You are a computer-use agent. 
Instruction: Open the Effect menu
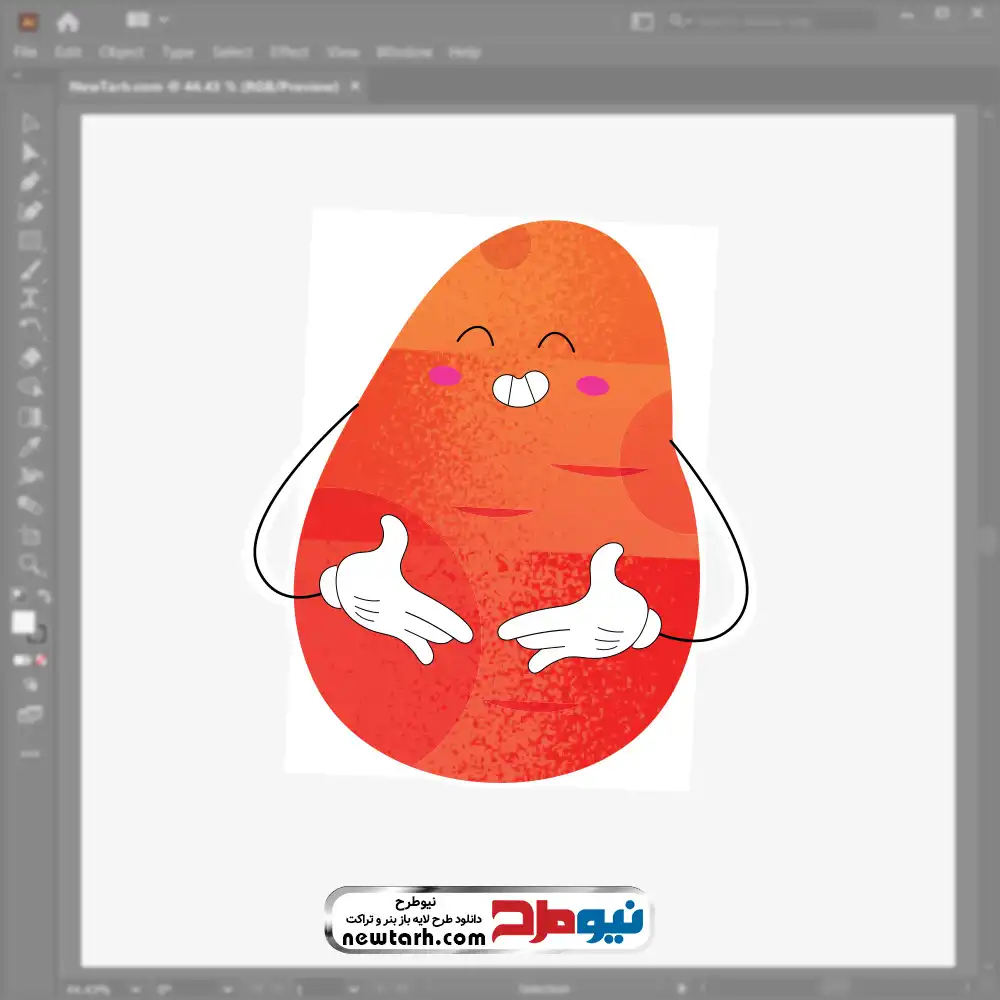pos(289,52)
